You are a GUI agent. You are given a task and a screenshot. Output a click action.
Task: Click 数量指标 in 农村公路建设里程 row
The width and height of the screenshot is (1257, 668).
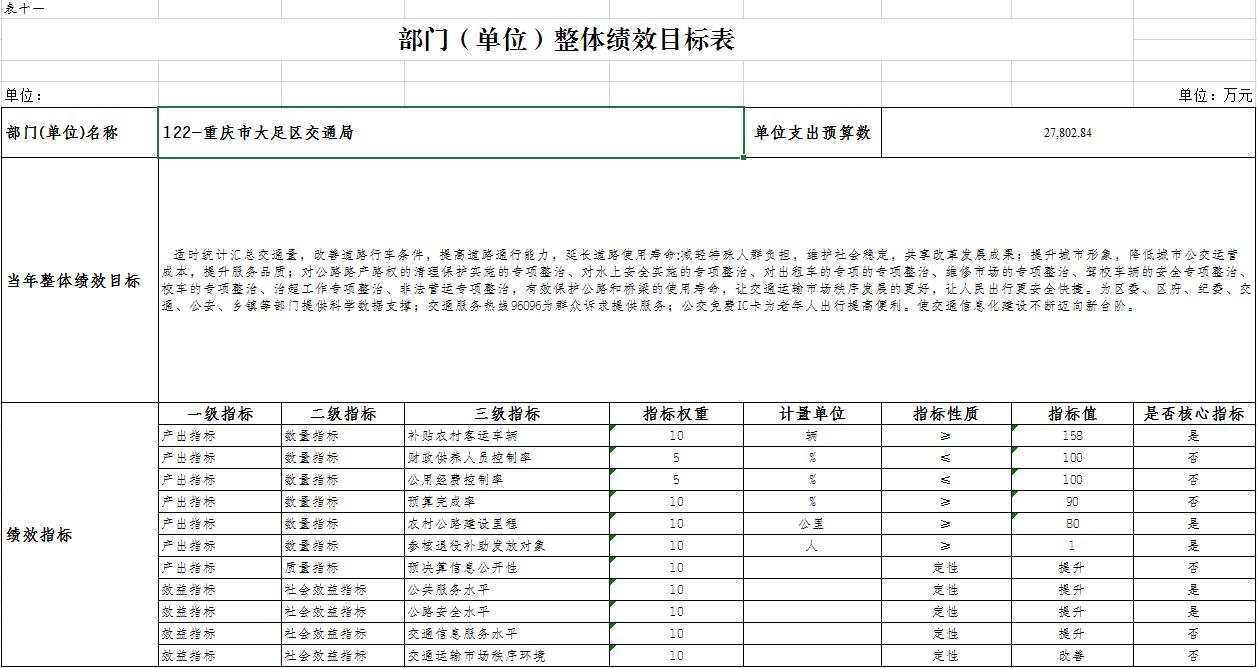(343, 524)
